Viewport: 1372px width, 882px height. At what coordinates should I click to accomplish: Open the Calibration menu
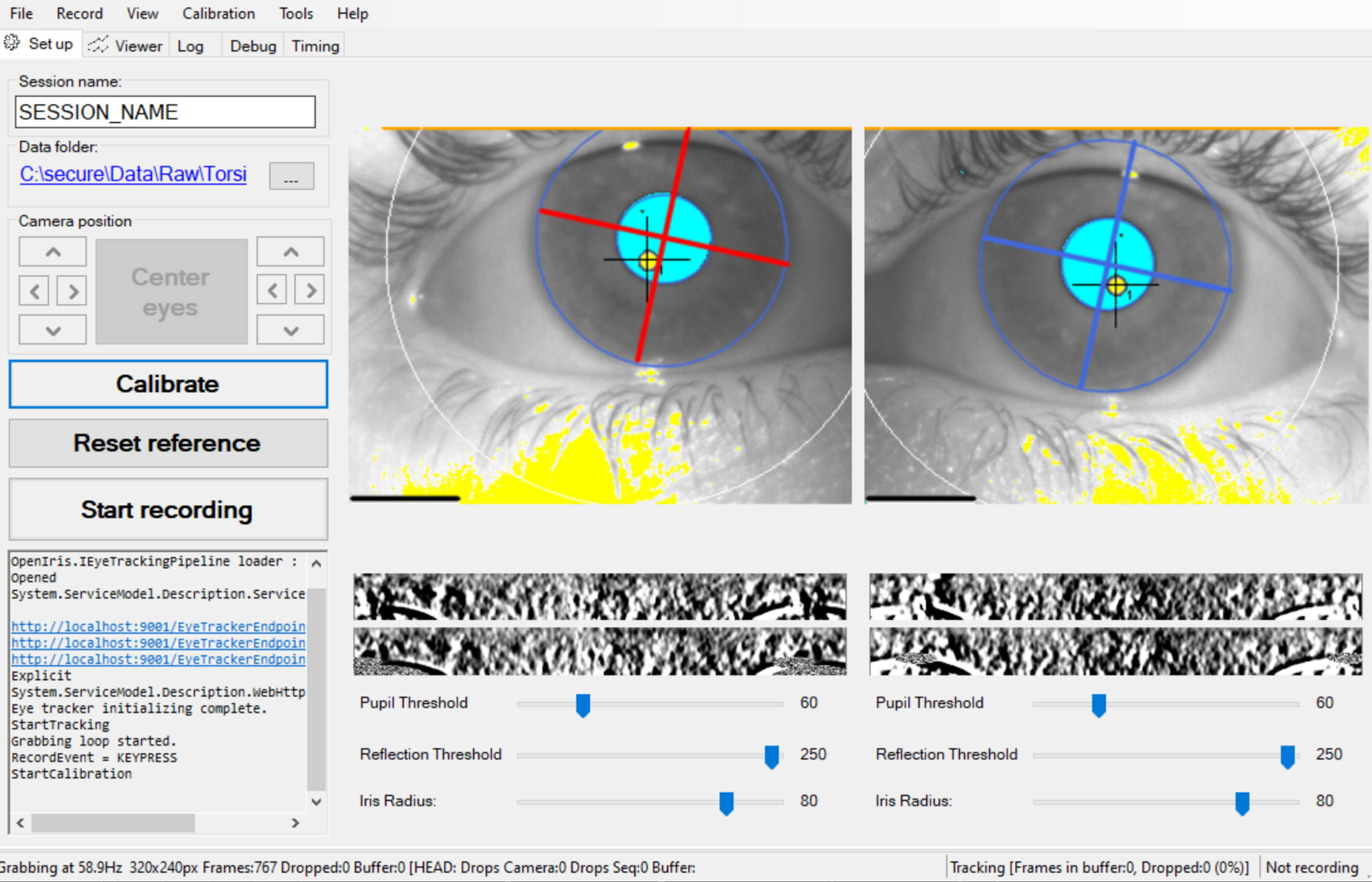[217, 13]
